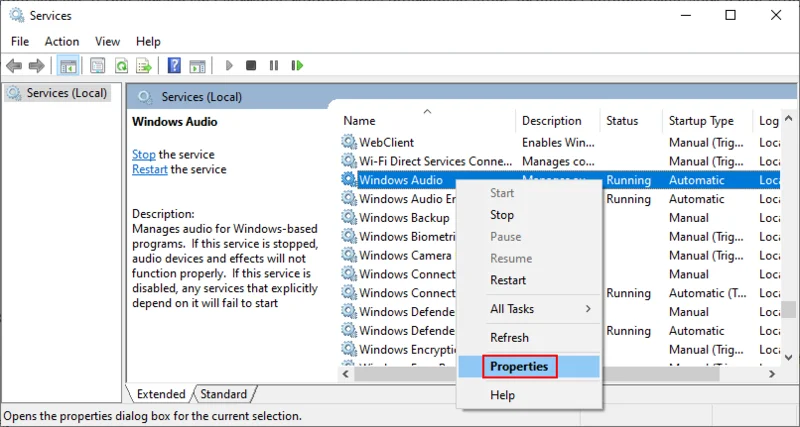Click Automatic startup type of Windows Audio
Screen dimensions: 800x427
[696, 180]
